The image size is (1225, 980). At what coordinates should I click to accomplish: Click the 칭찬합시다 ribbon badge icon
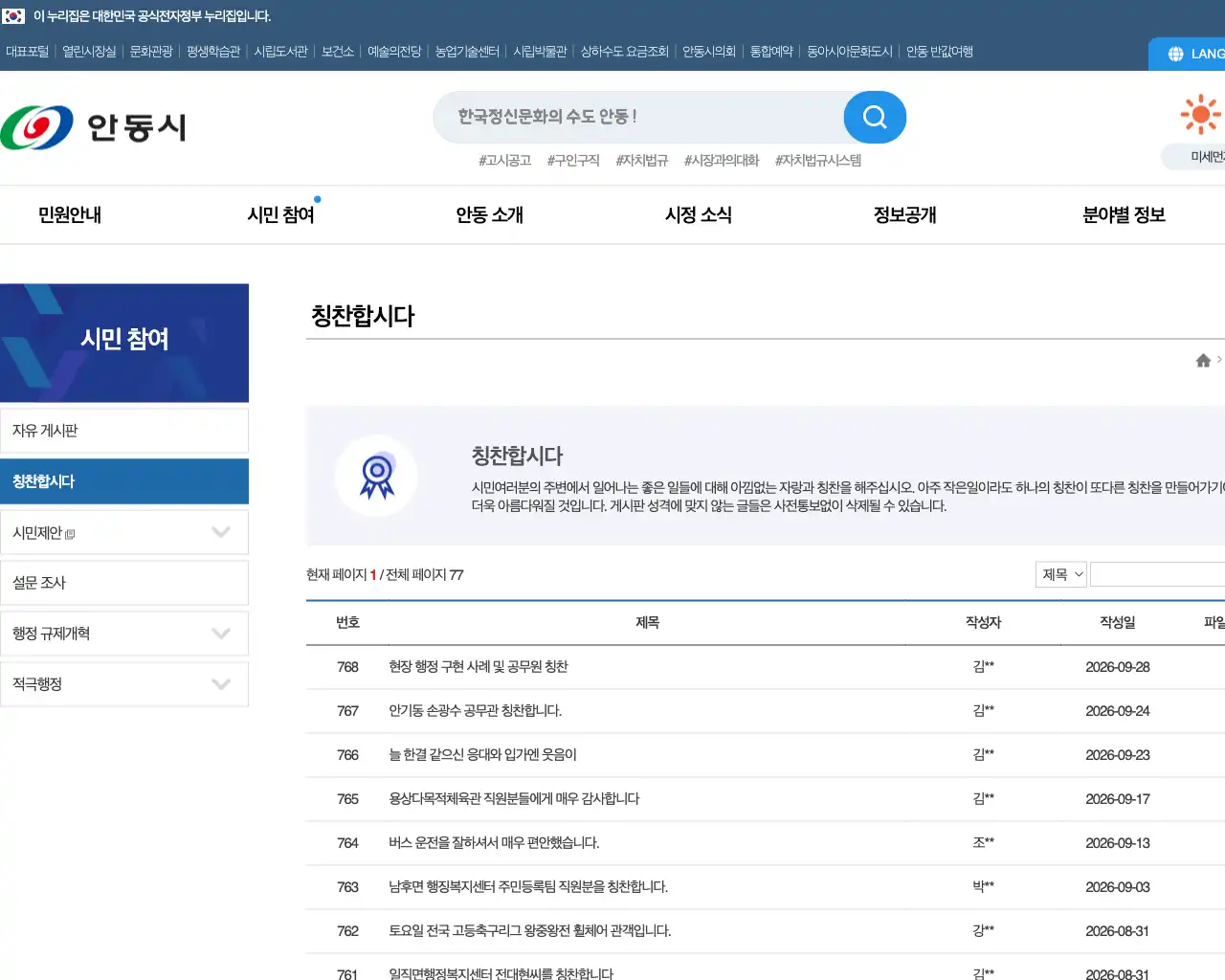click(x=377, y=476)
